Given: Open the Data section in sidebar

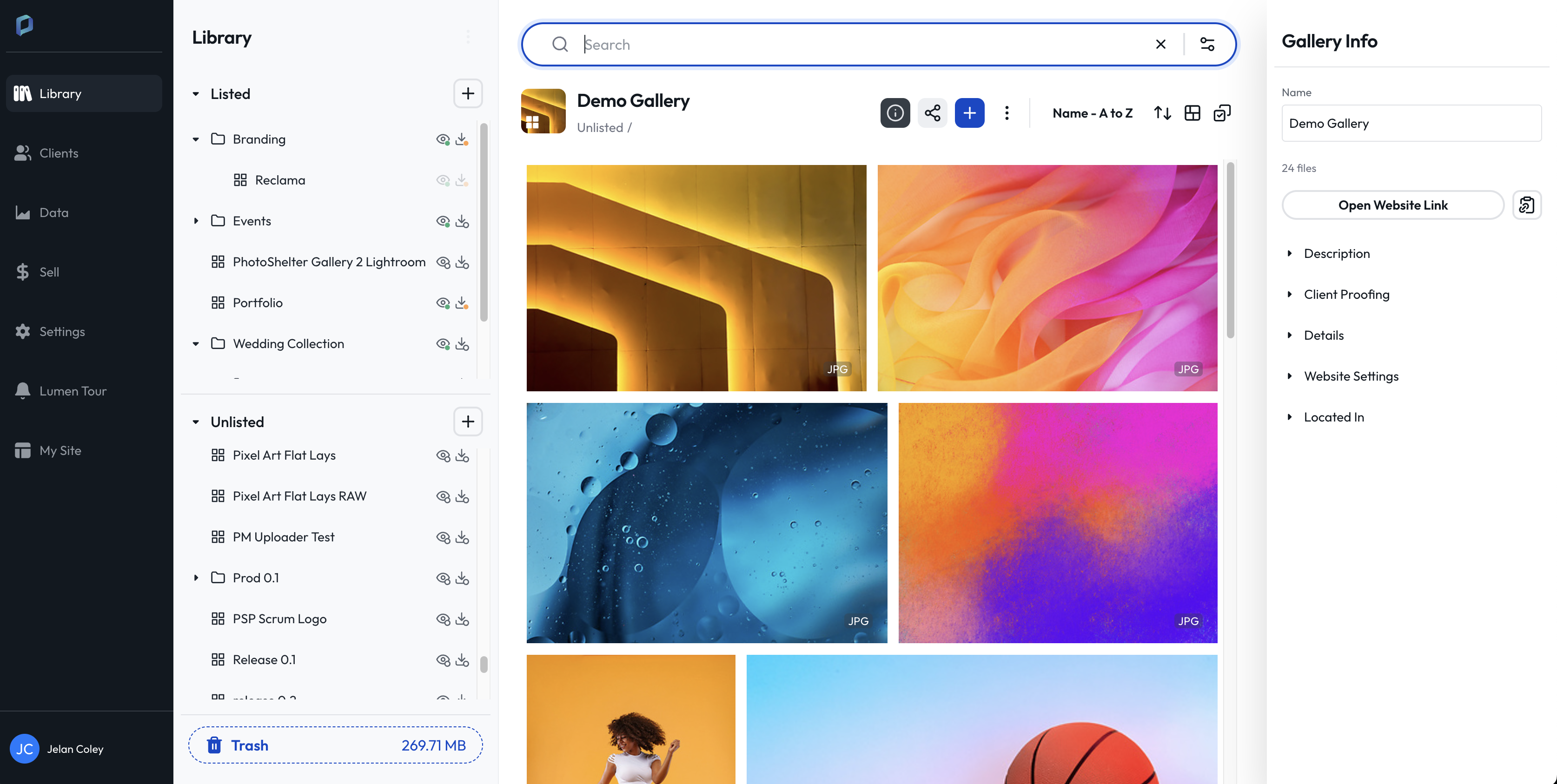Looking at the screenshot, I should pyautogui.click(x=84, y=212).
